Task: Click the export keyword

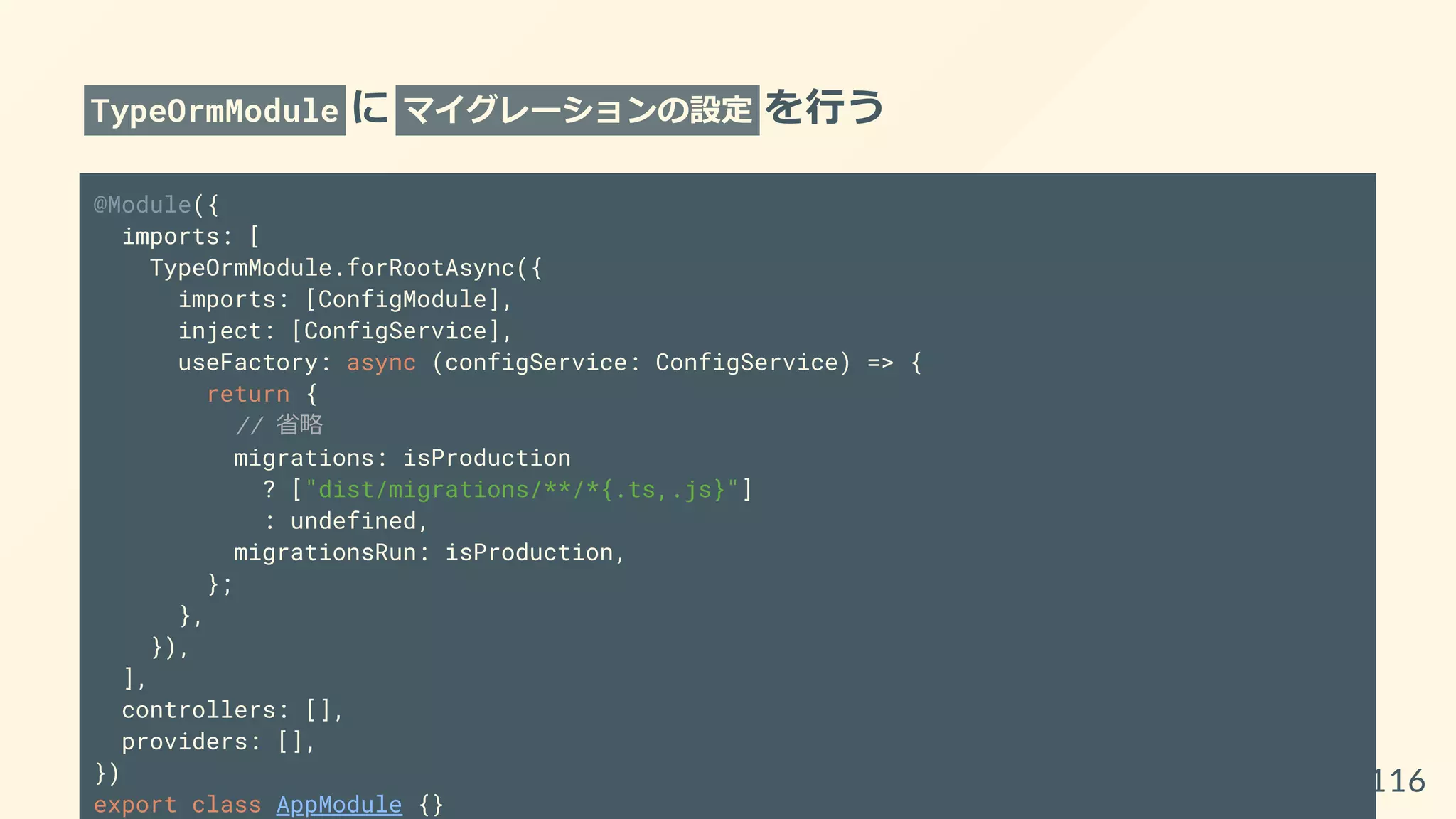Action: coord(135,805)
